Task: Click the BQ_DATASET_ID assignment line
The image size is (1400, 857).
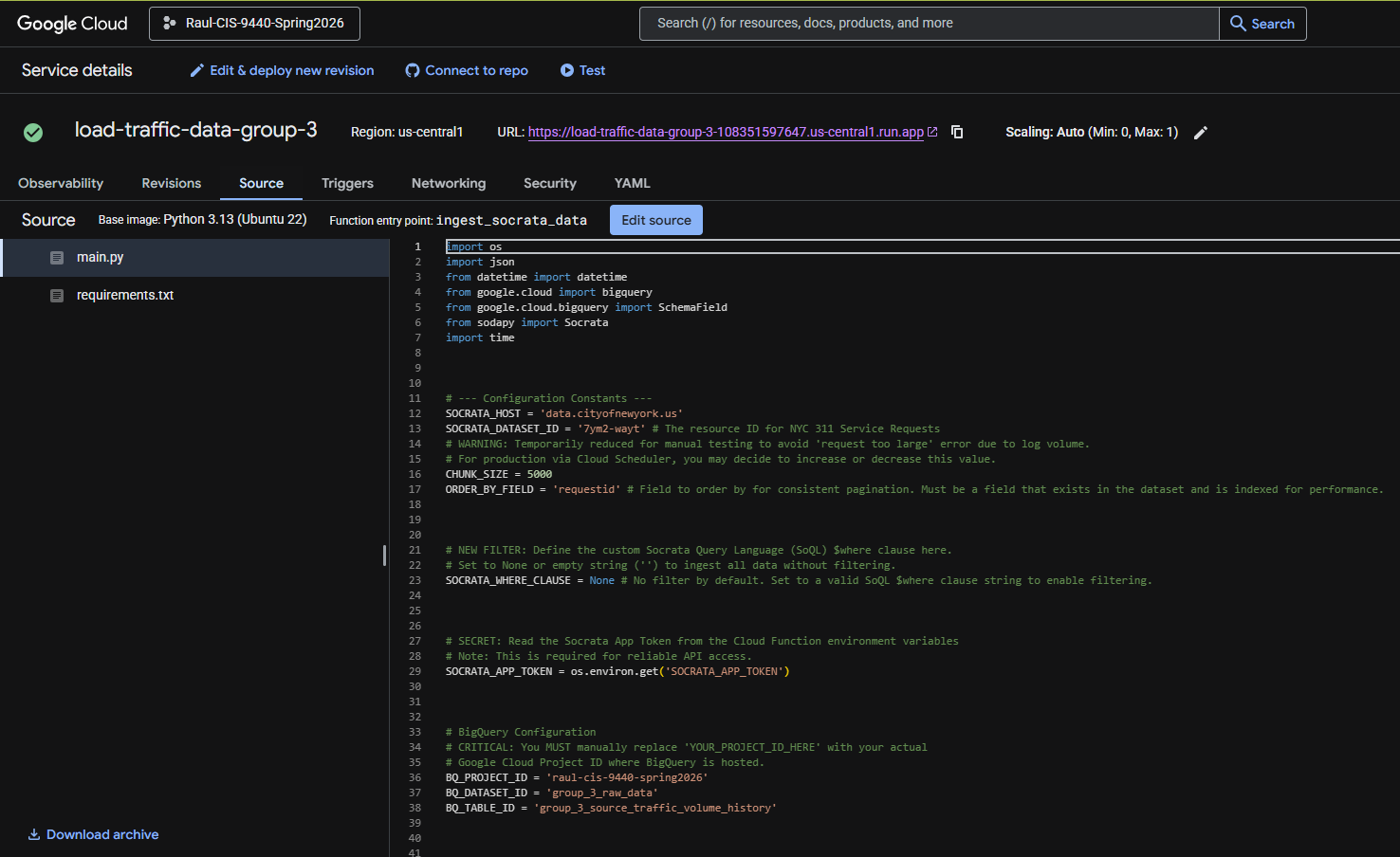Action: (x=552, y=793)
